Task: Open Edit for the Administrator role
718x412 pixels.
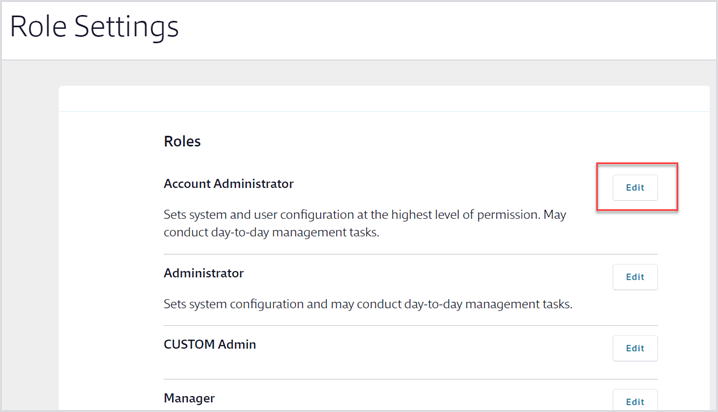Action: click(x=635, y=277)
